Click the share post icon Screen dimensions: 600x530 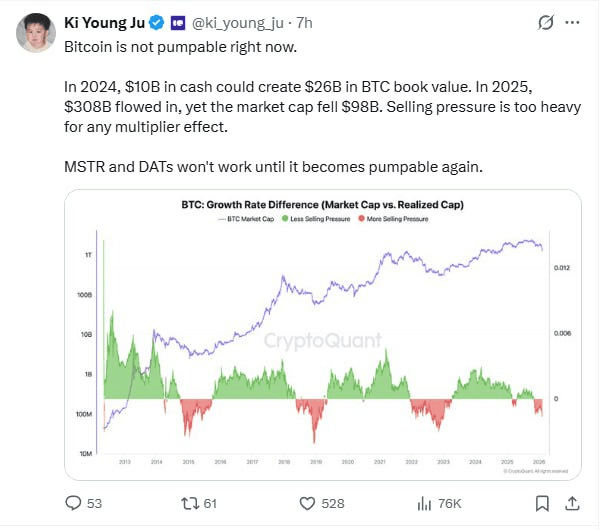[x=572, y=503]
